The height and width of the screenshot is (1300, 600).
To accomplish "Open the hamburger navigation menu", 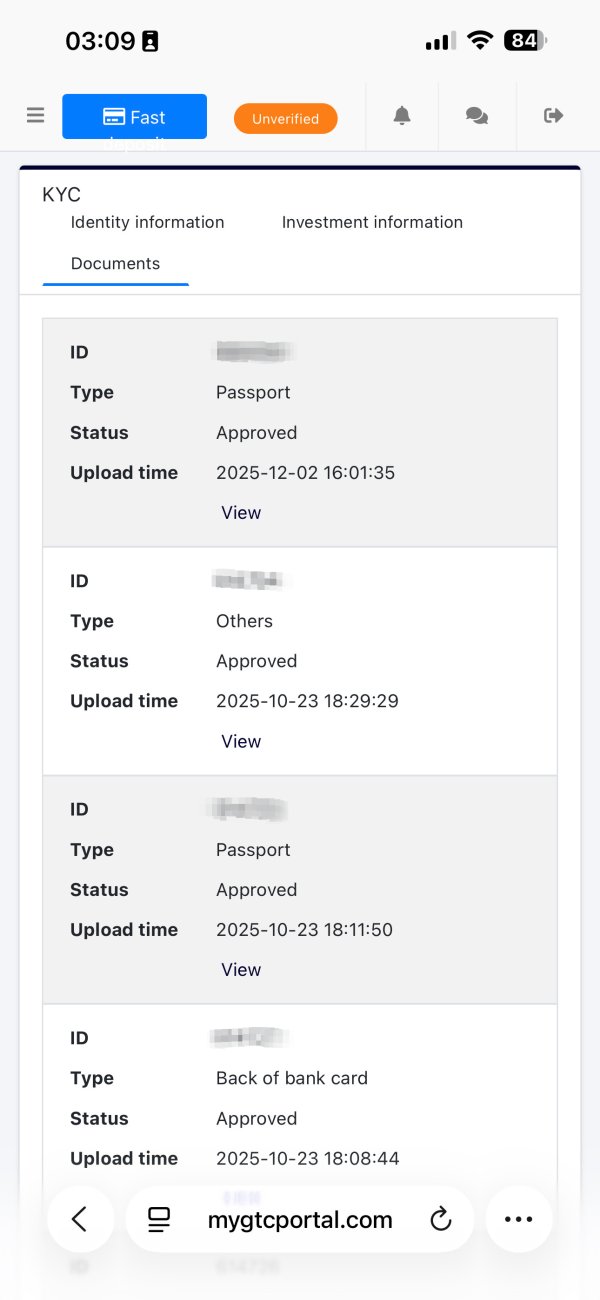I will tap(36, 116).
